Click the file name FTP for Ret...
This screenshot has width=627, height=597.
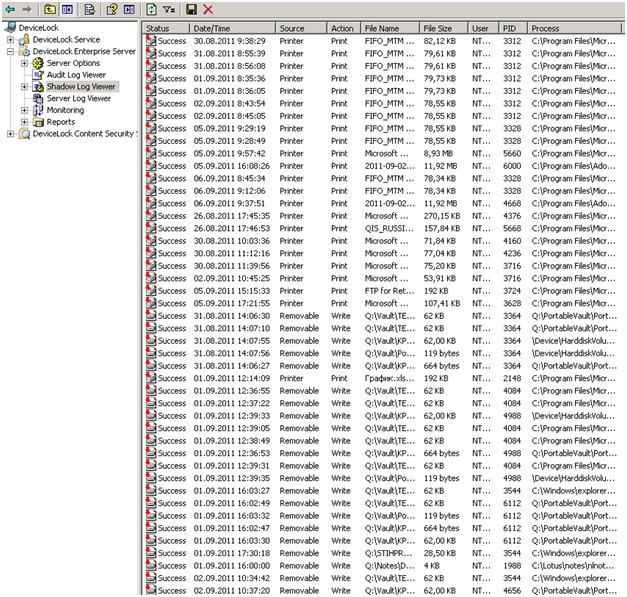(x=389, y=291)
